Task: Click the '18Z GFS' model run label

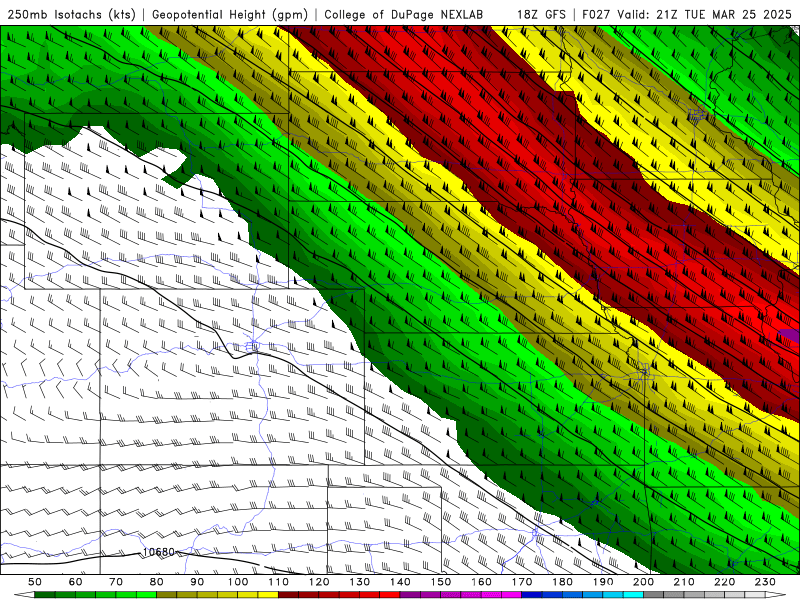Action: [x=541, y=15]
